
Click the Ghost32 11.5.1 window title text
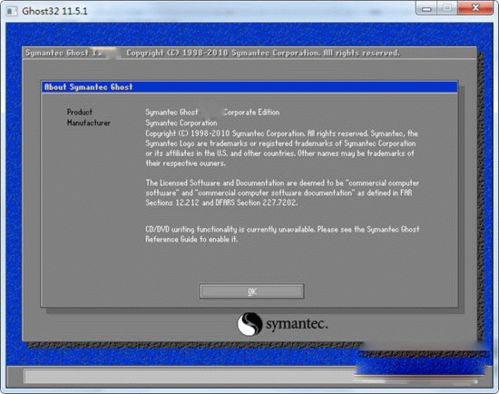click(x=55, y=11)
